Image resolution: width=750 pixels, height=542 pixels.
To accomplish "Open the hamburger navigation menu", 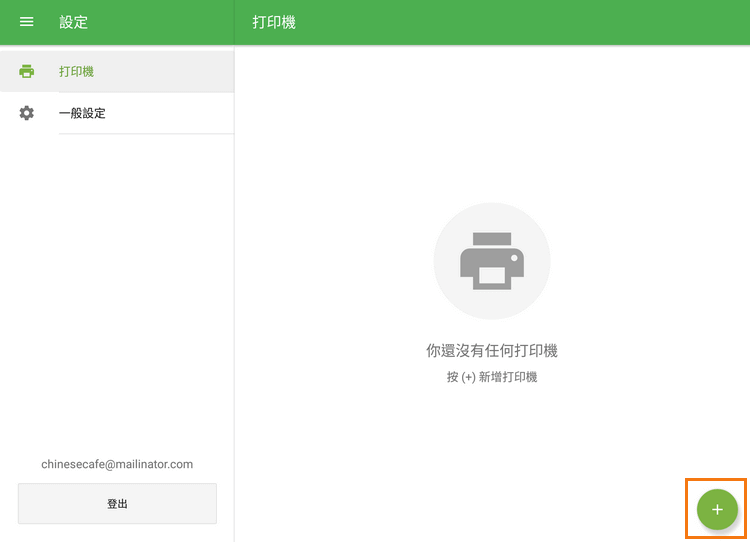I will [x=27, y=22].
